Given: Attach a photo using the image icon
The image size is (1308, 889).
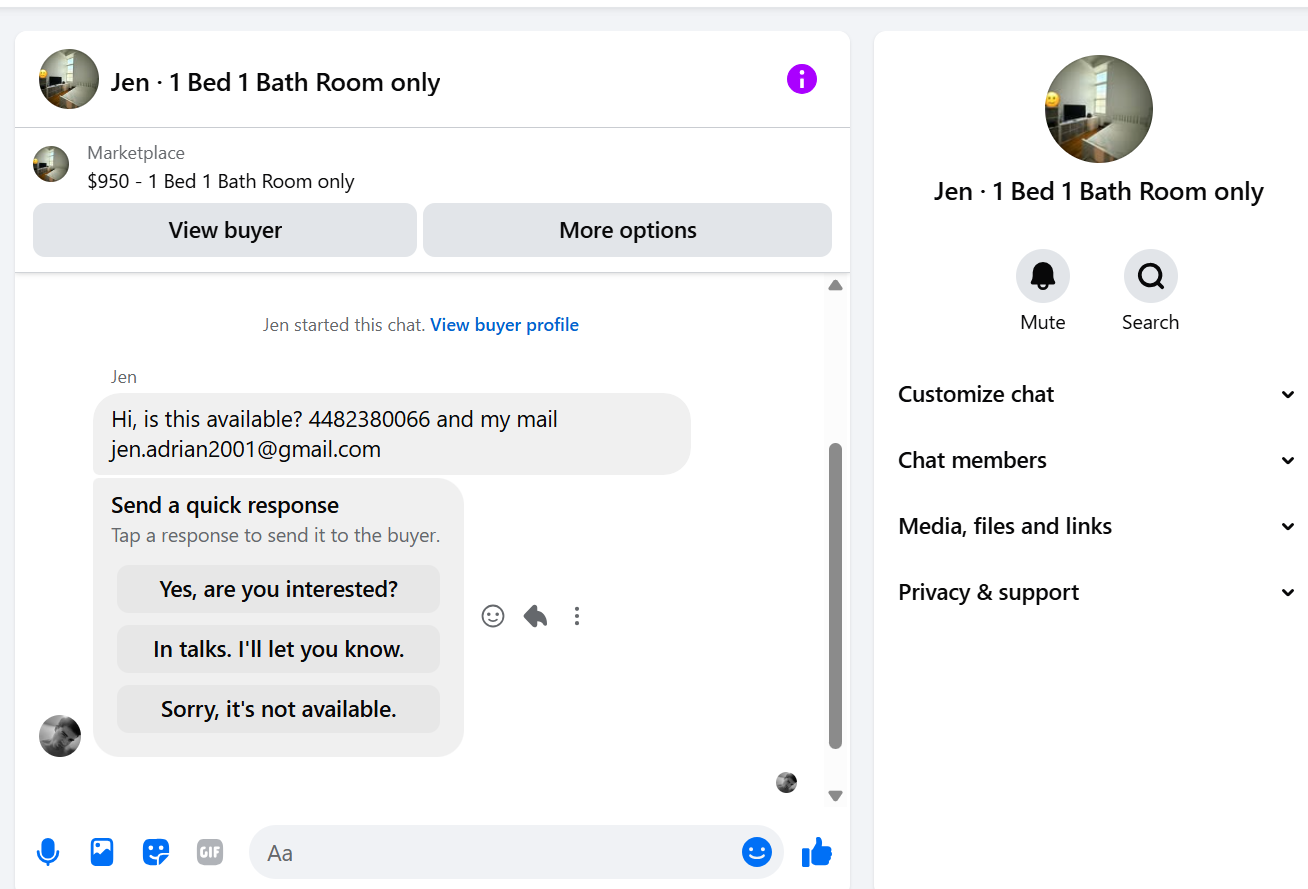Looking at the screenshot, I should [x=102, y=852].
